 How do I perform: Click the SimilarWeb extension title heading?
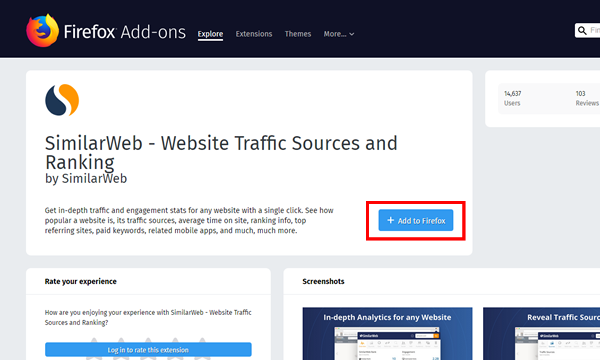point(221,152)
